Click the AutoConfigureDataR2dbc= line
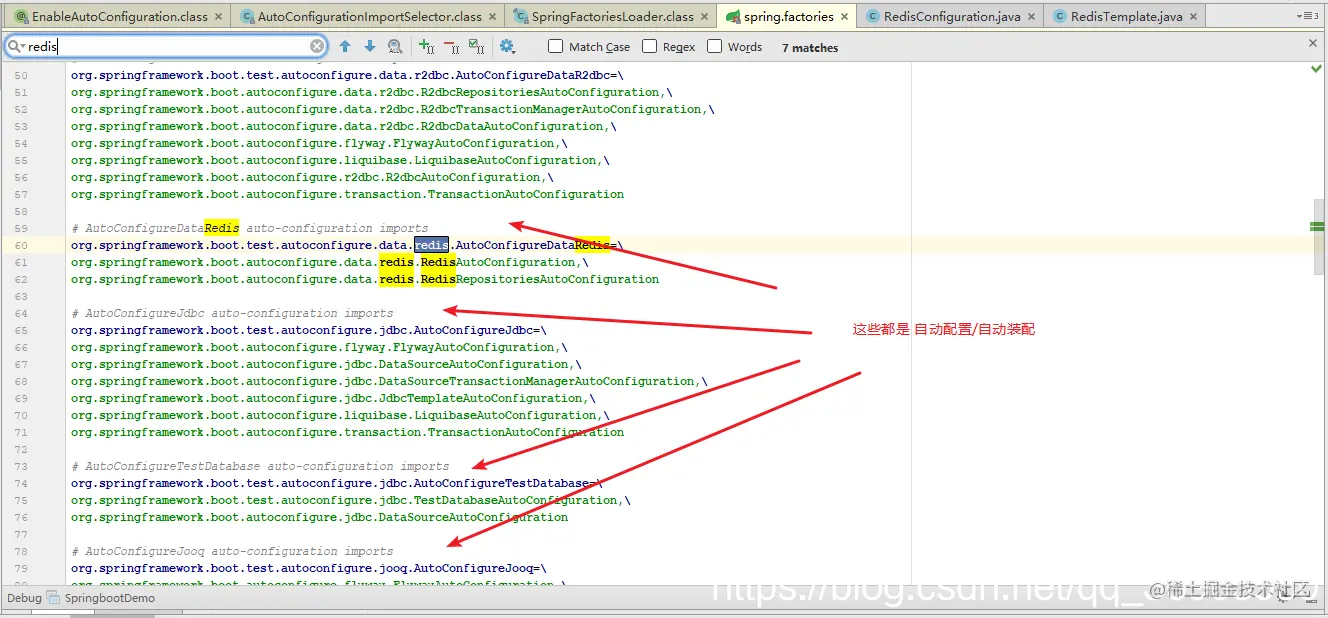This screenshot has width=1328, height=618. tap(347, 75)
